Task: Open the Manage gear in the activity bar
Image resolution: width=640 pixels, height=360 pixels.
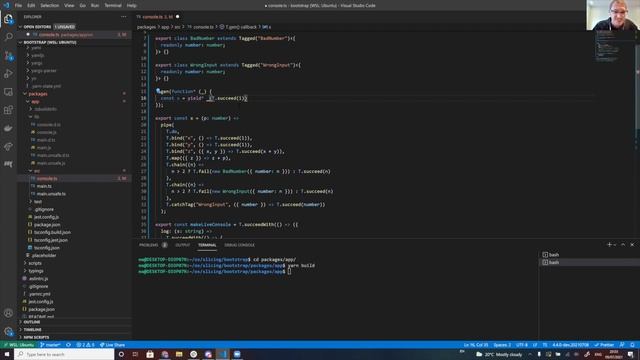Action: [8, 331]
